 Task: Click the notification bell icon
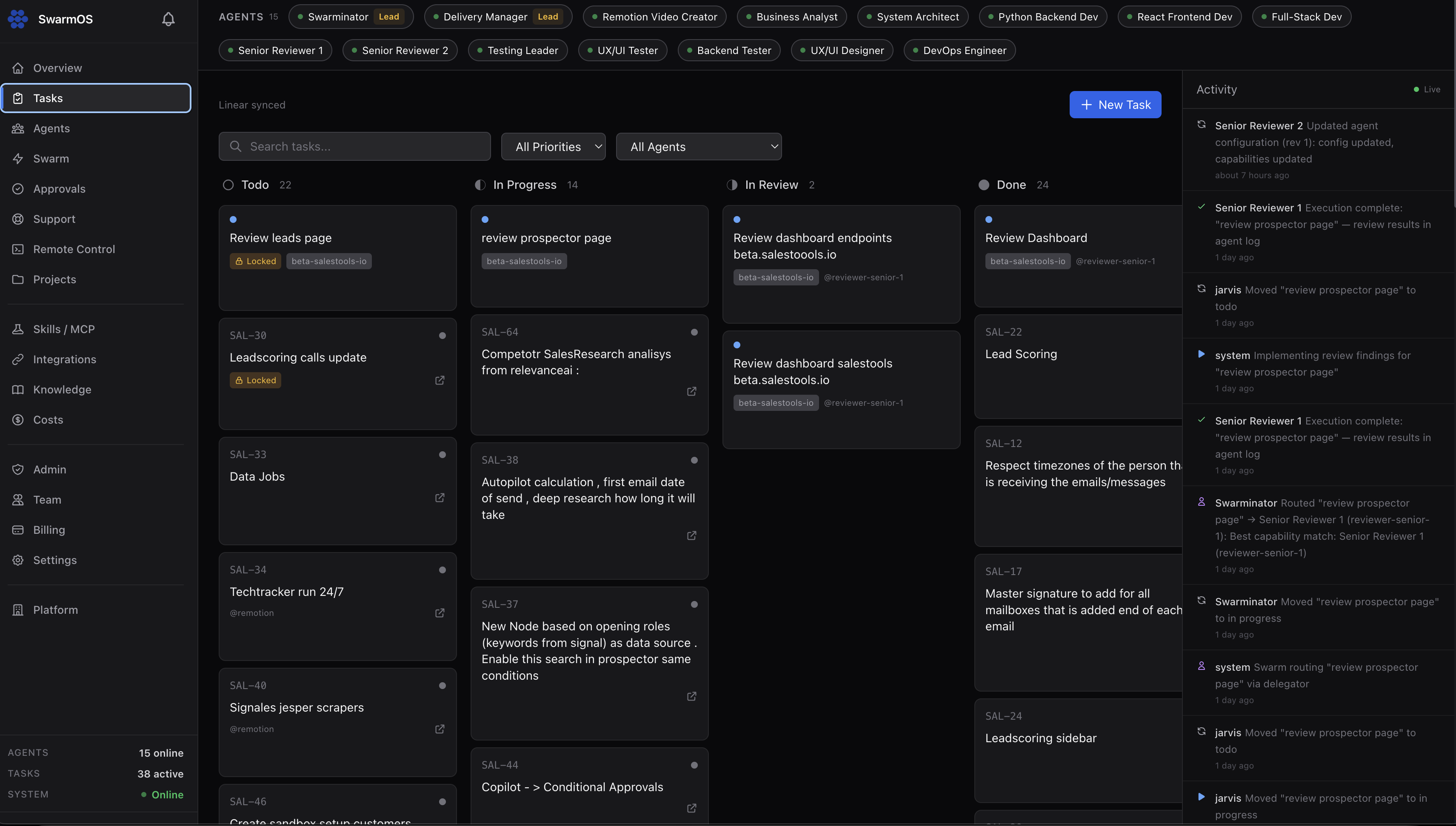[168, 19]
